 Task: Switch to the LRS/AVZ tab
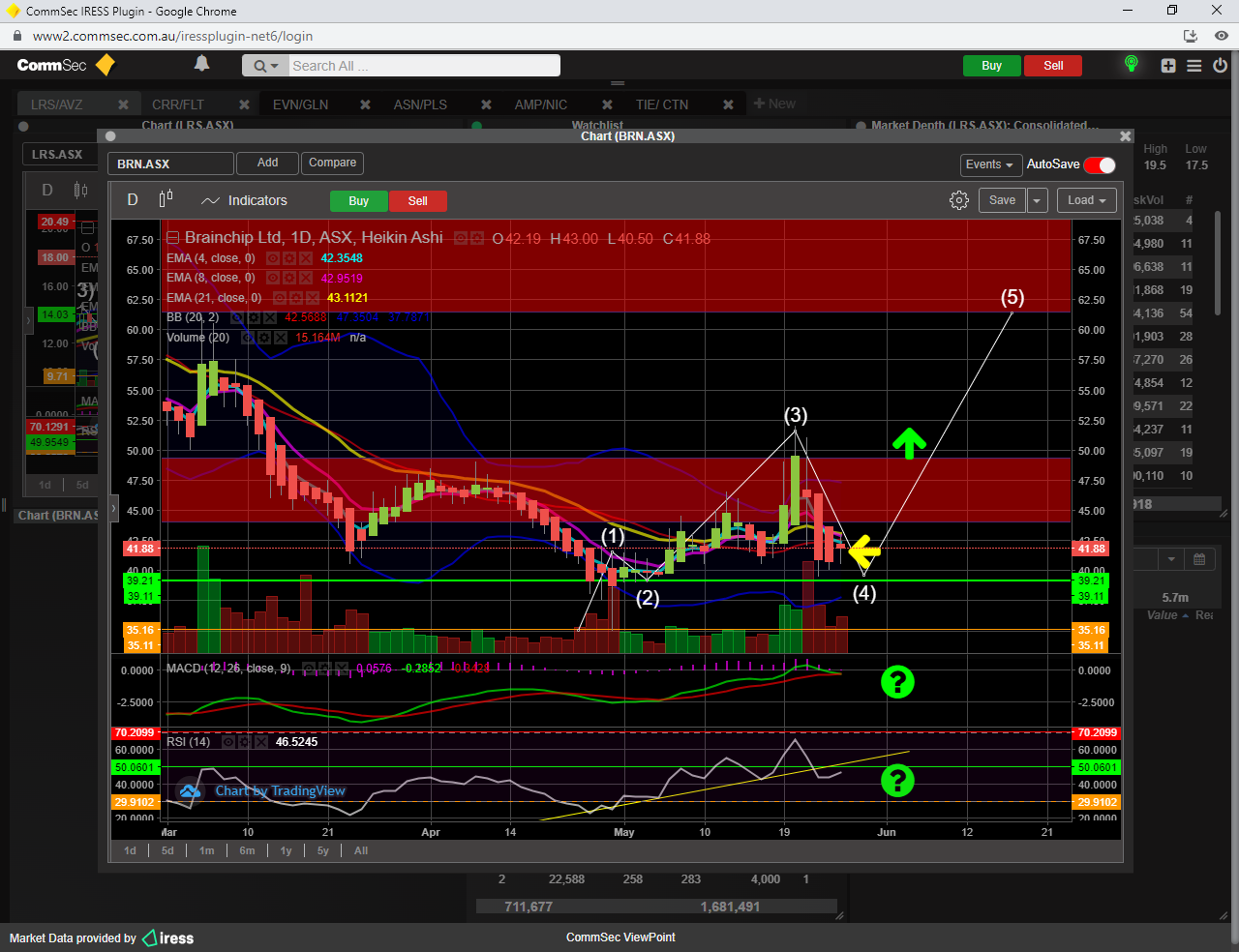click(x=57, y=104)
